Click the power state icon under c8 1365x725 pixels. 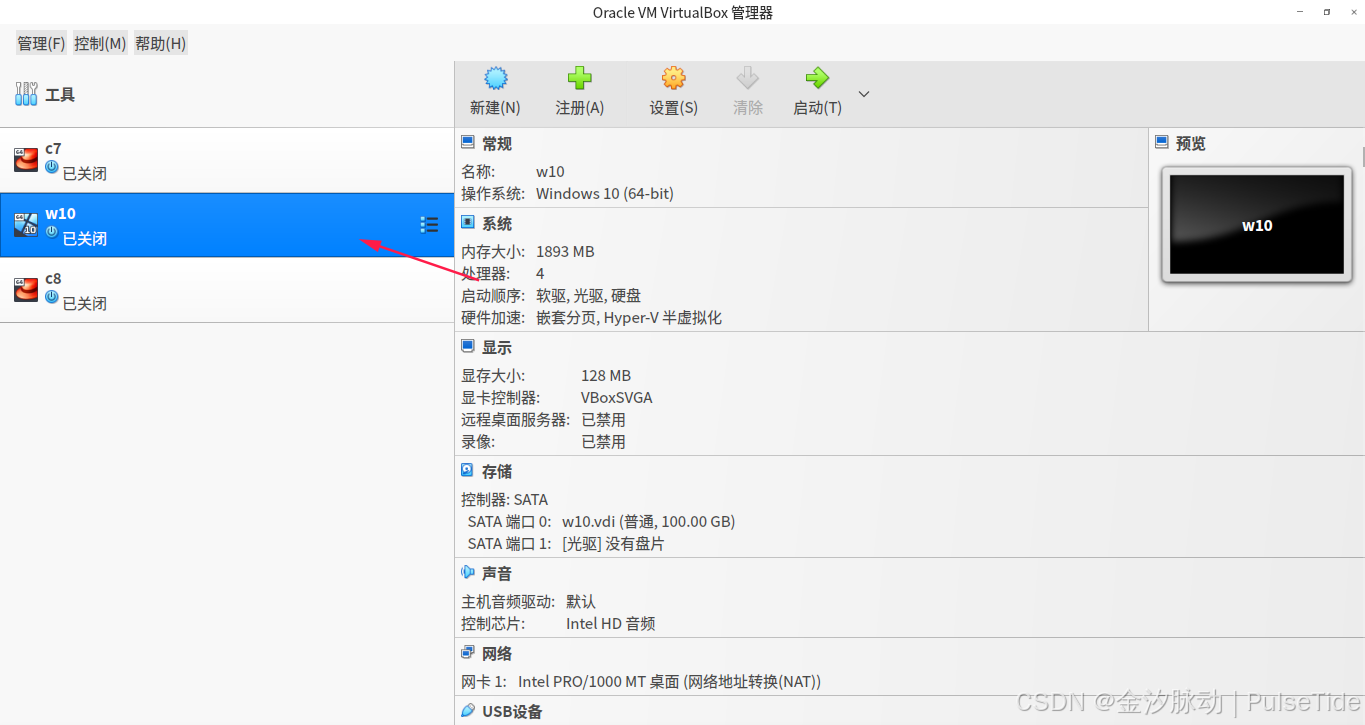[x=52, y=297]
